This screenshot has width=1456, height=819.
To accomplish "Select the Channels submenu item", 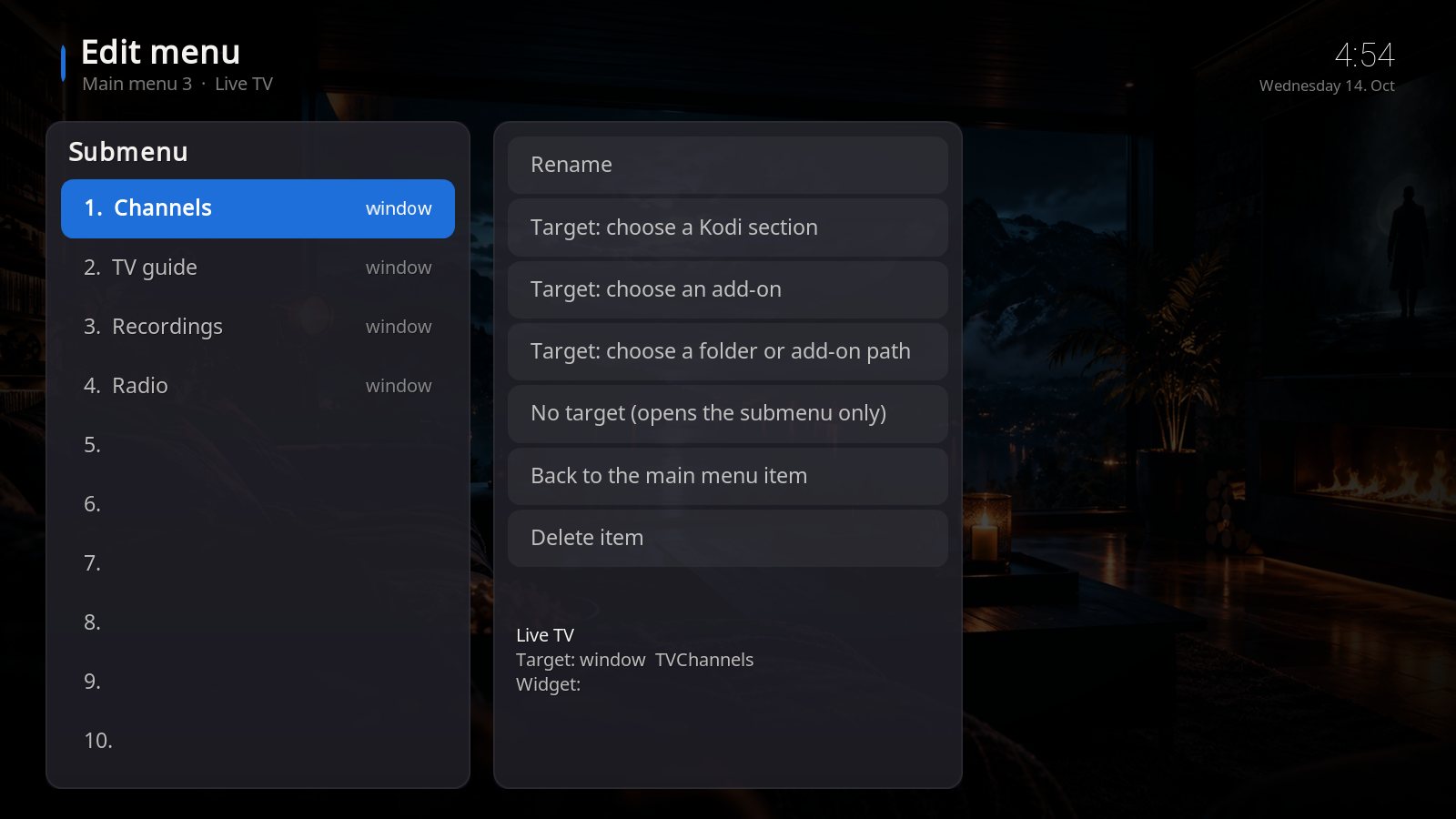I will (258, 208).
